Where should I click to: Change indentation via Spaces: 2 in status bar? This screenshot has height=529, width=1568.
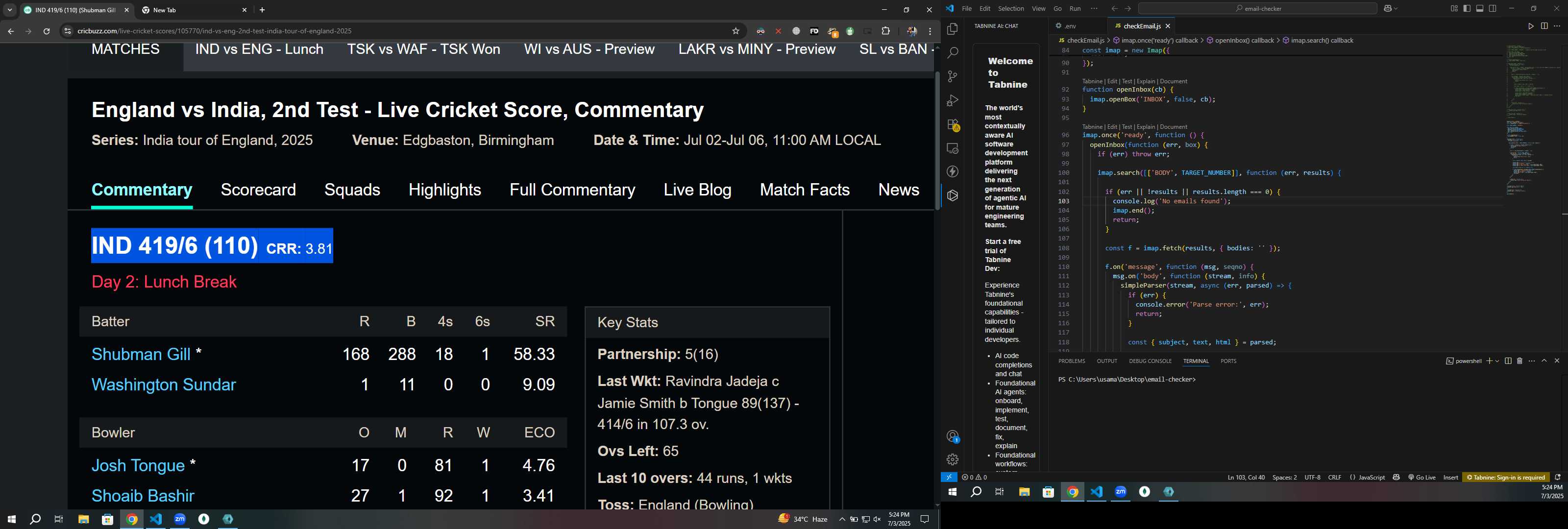click(1284, 477)
